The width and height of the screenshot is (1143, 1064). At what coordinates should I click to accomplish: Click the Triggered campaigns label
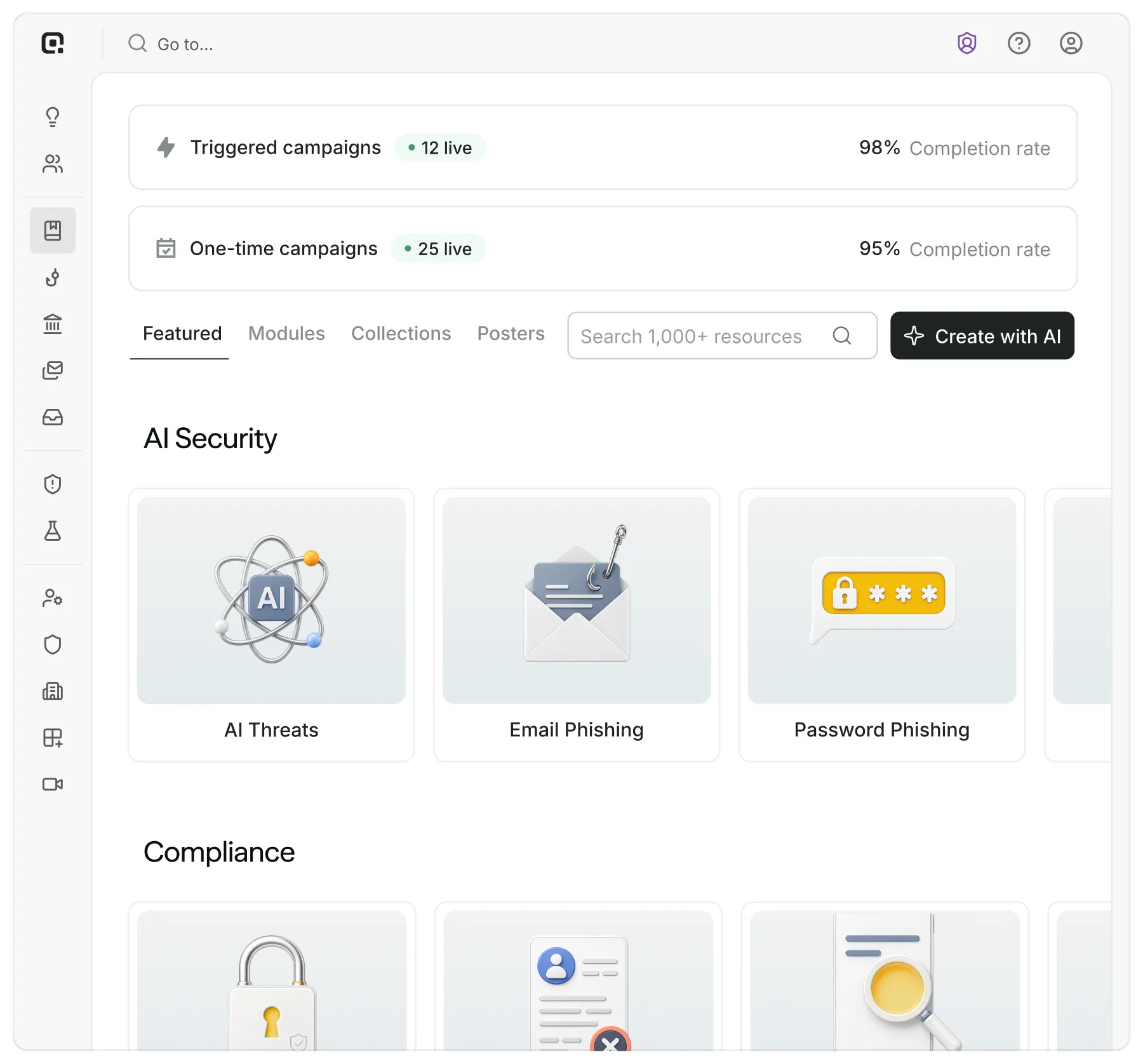click(286, 148)
